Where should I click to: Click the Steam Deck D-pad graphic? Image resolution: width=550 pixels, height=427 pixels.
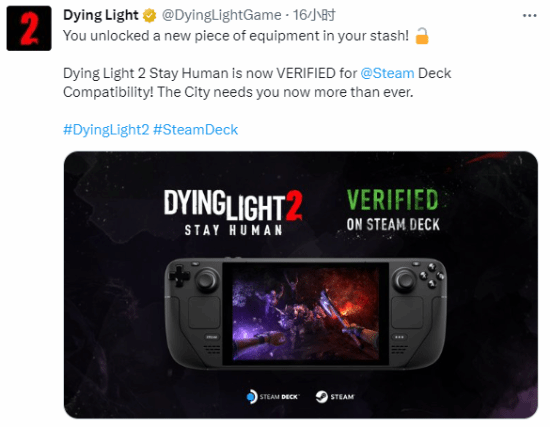point(179,276)
